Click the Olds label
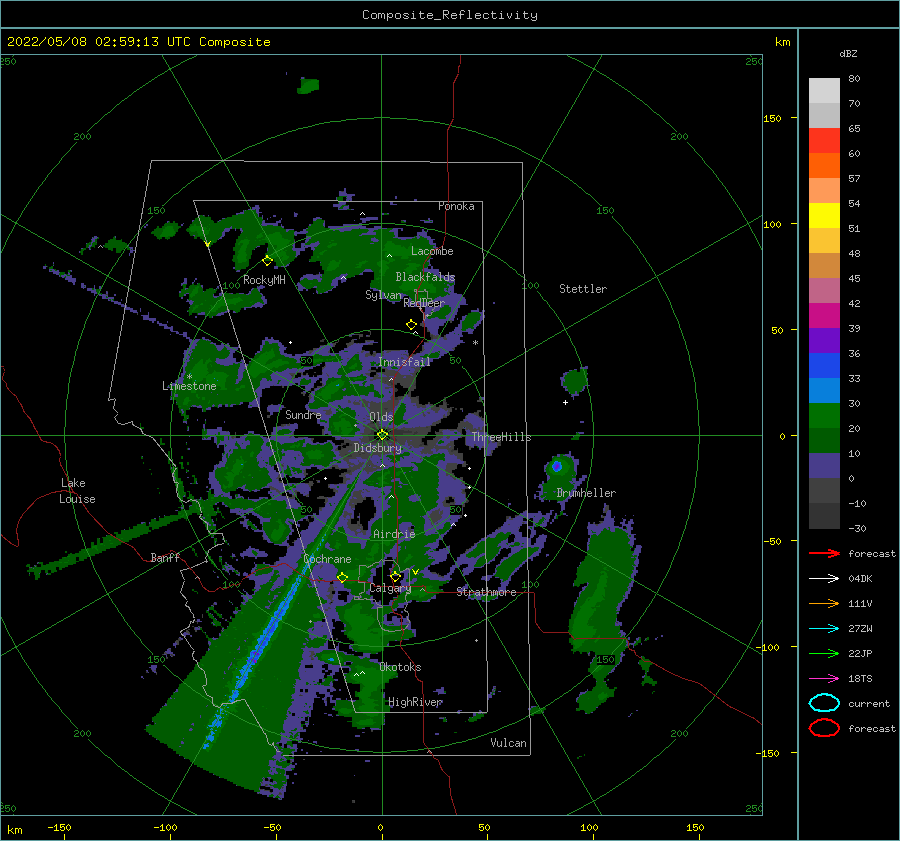The height and width of the screenshot is (841, 900). click(x=381, y=417)
